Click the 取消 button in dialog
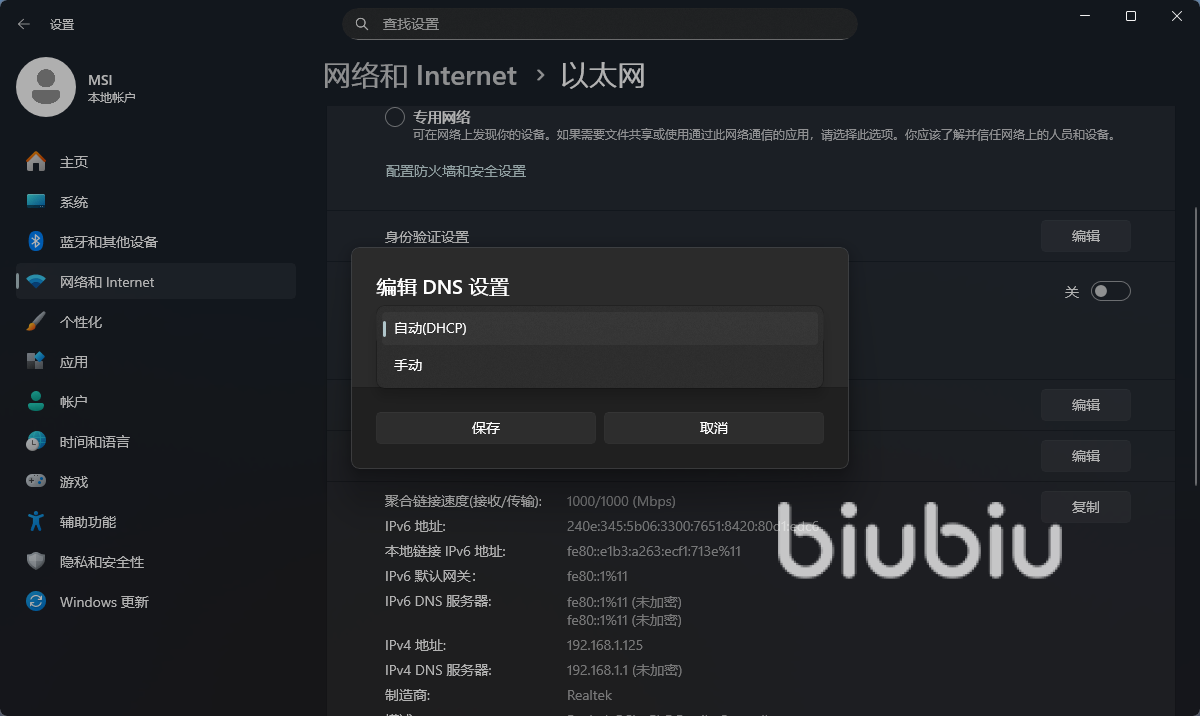Screen dimensions: 1200x716 click(714, 428)
